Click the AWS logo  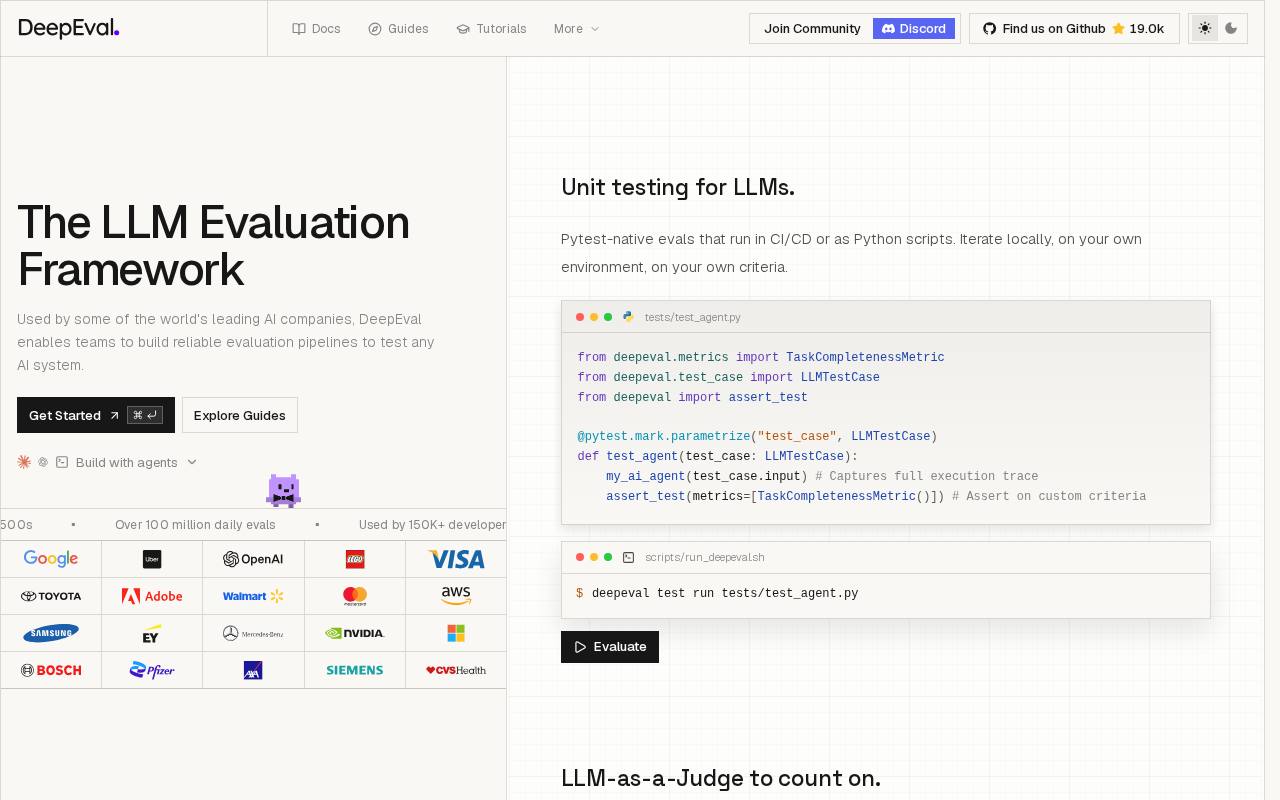pyautogui.click(x=456, y=596)
